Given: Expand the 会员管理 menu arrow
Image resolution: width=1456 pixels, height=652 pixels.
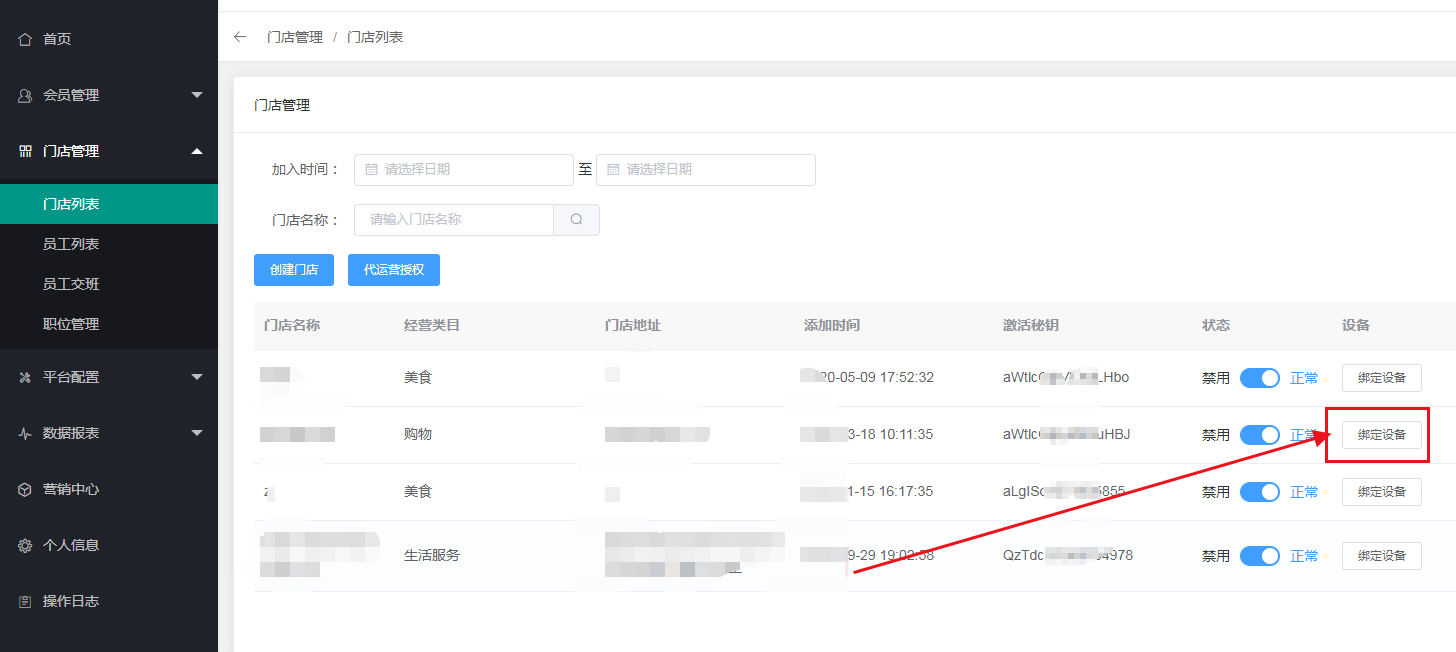Looking at the screenshot, I should 197,95.
